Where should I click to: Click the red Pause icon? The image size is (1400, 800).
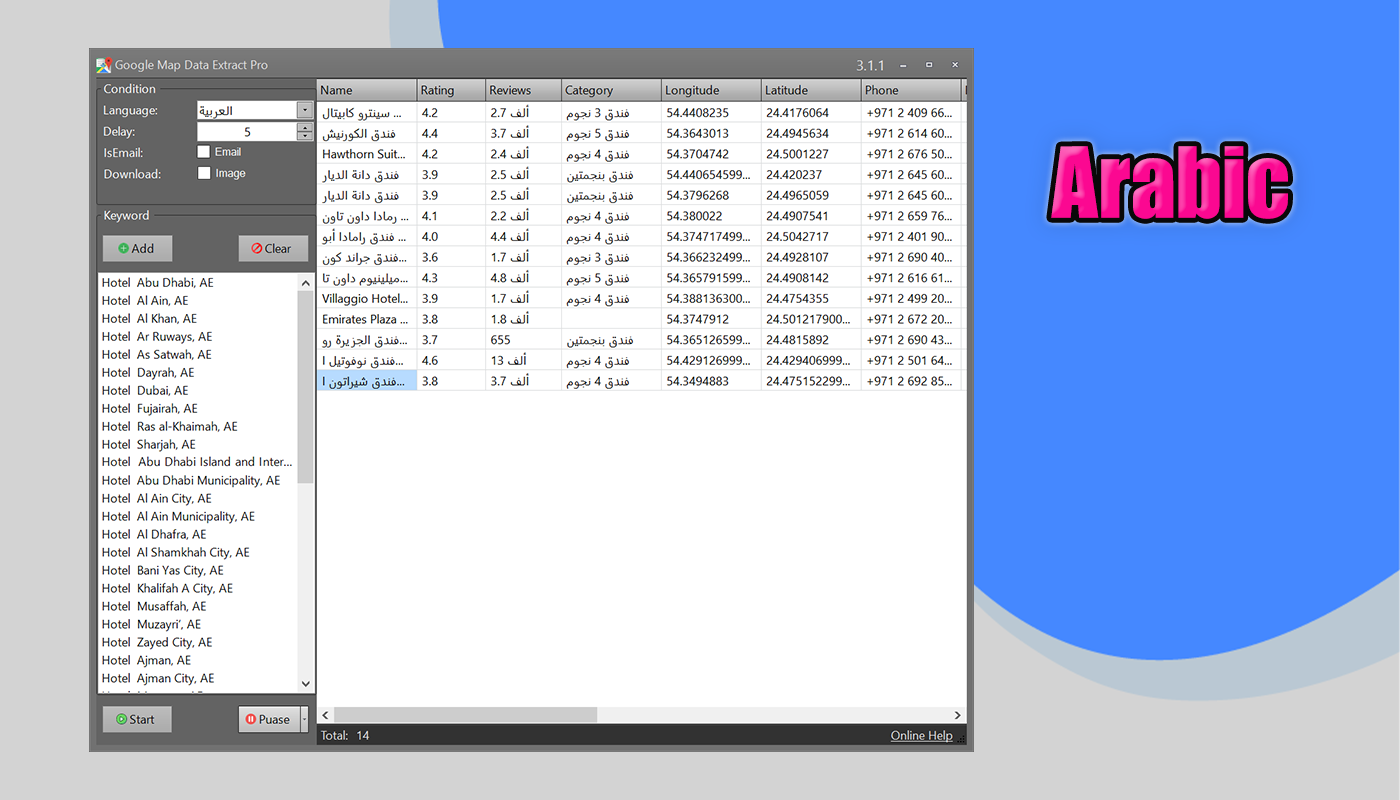(251, 719)
